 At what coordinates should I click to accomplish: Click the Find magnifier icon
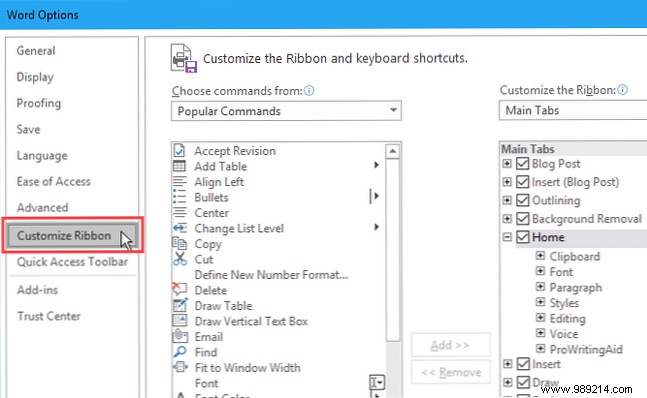coord(180,352)
